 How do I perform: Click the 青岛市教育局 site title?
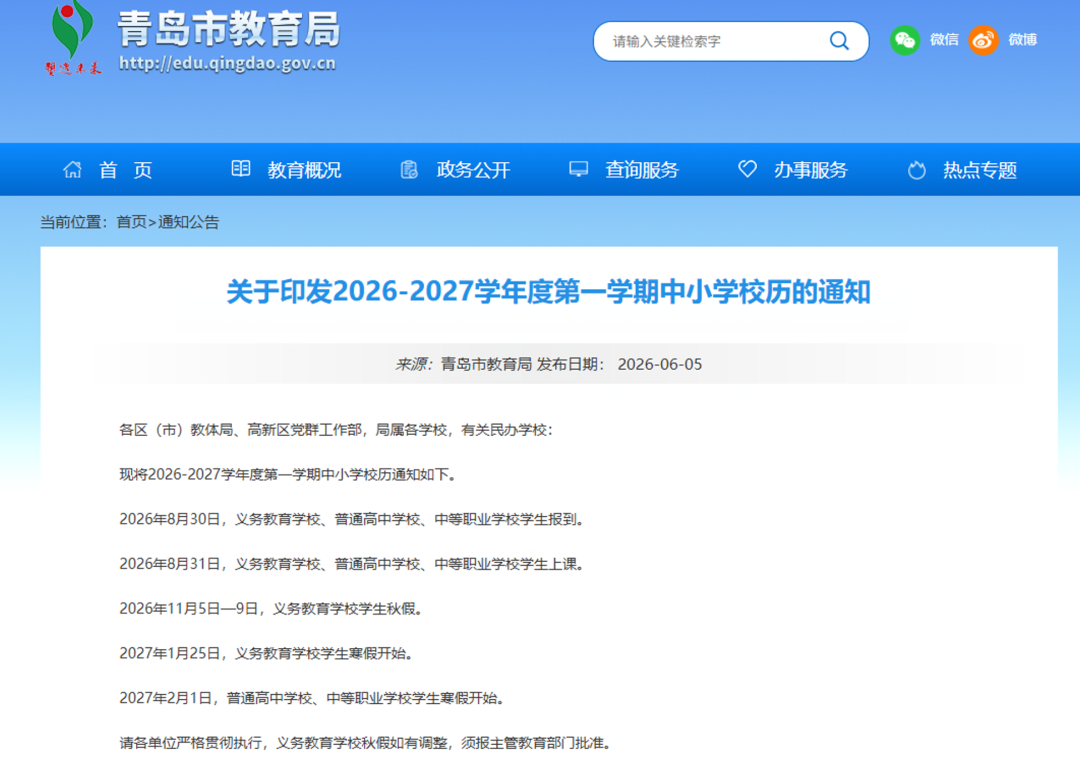229,29
